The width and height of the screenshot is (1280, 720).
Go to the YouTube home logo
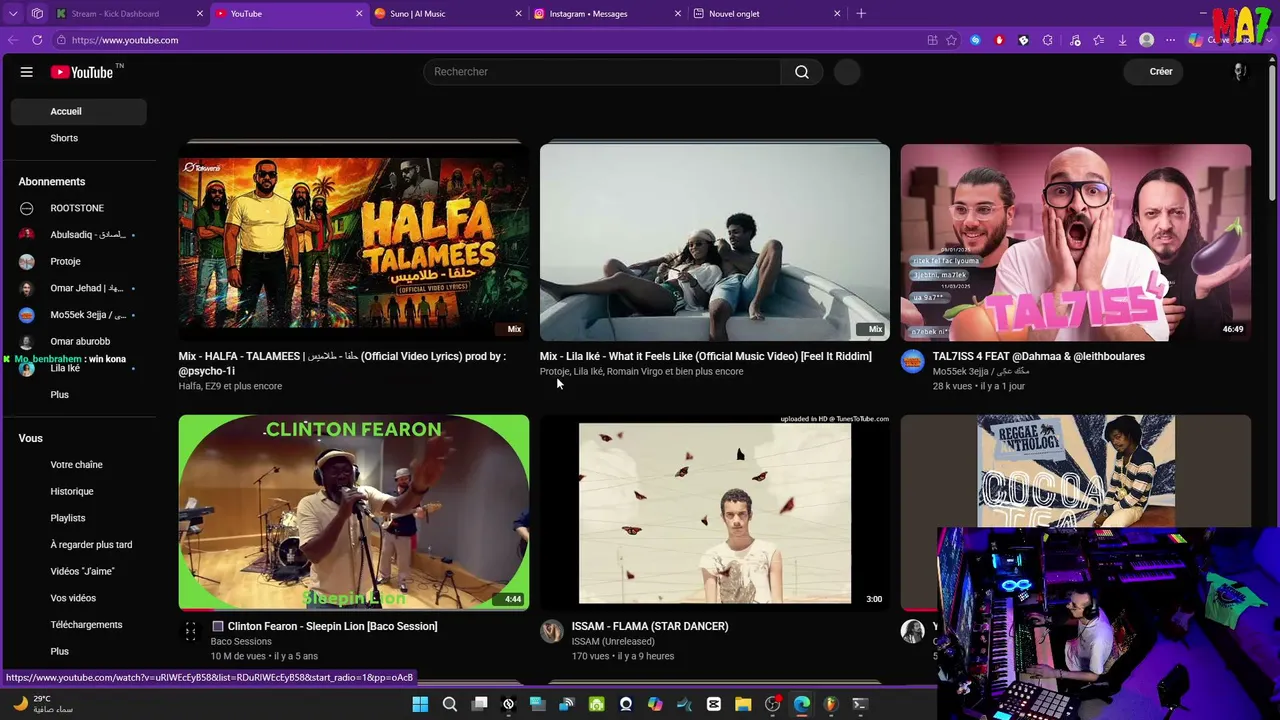pos(82,72)
